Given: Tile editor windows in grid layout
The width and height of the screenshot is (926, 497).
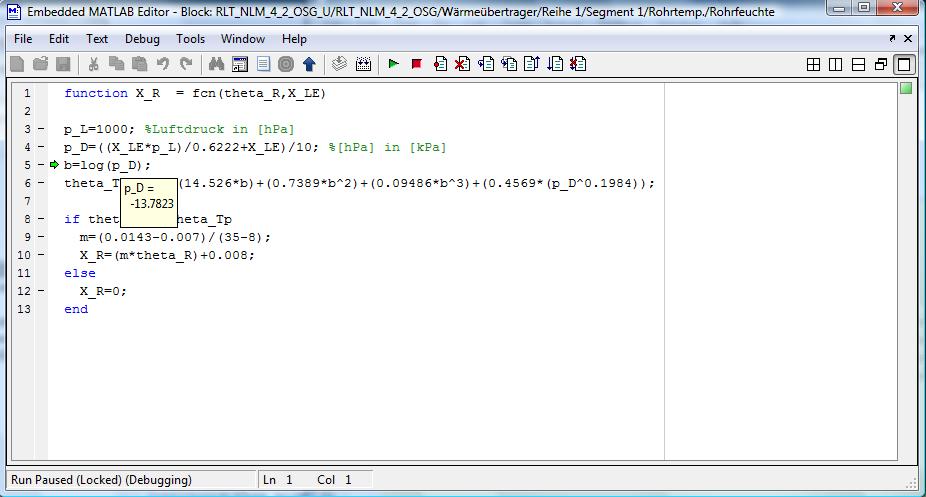Looking at the screenshot, I should coord(813,64).
